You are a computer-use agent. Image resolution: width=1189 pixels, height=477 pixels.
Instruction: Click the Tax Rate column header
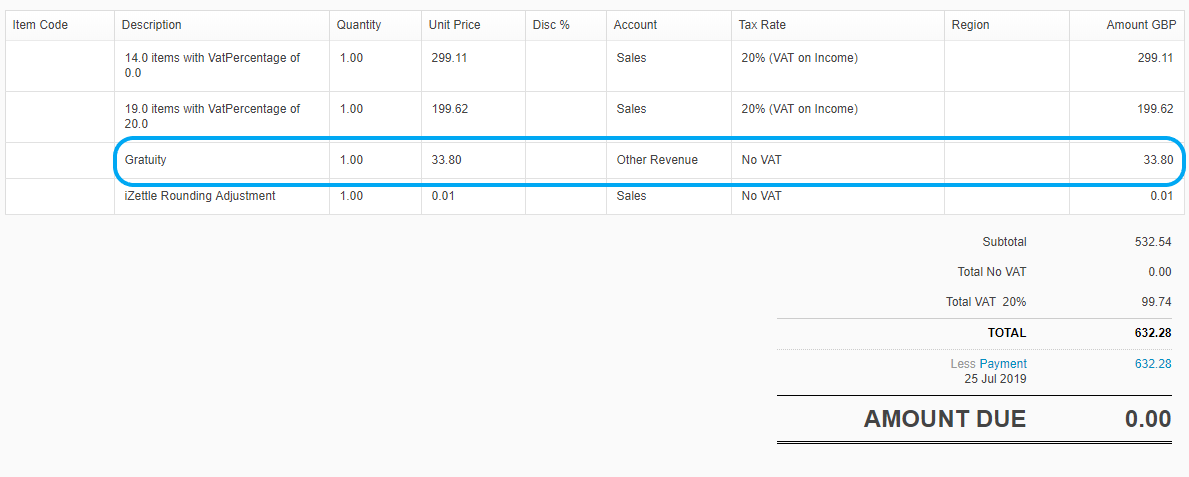tap(763, 25)
